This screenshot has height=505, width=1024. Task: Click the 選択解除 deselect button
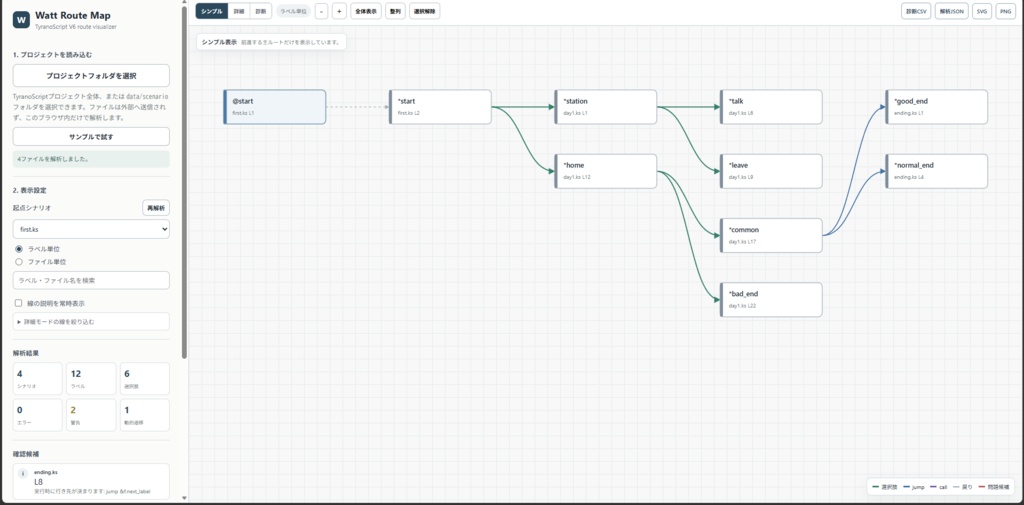click(424, 11)
